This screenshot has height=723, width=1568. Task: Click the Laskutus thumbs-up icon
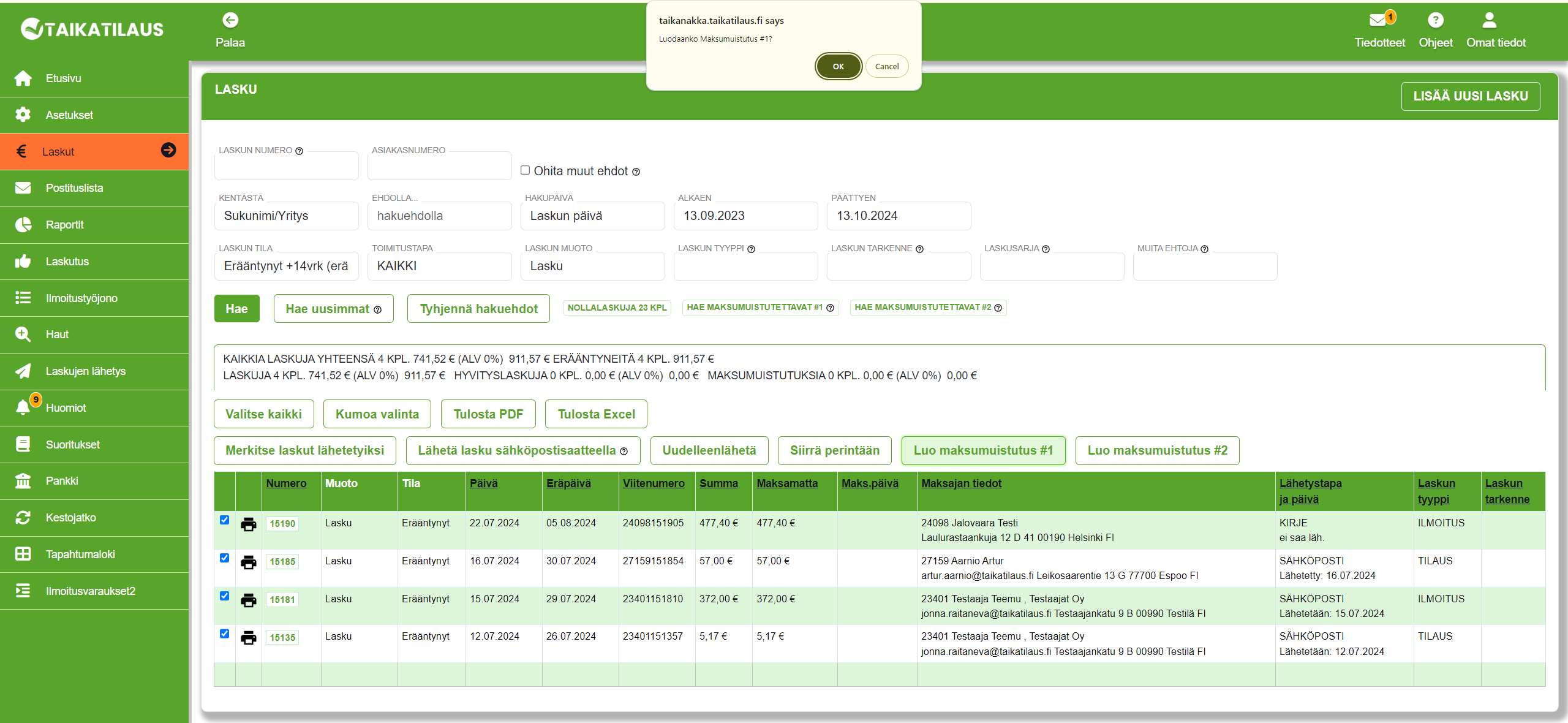pos(23,262)
